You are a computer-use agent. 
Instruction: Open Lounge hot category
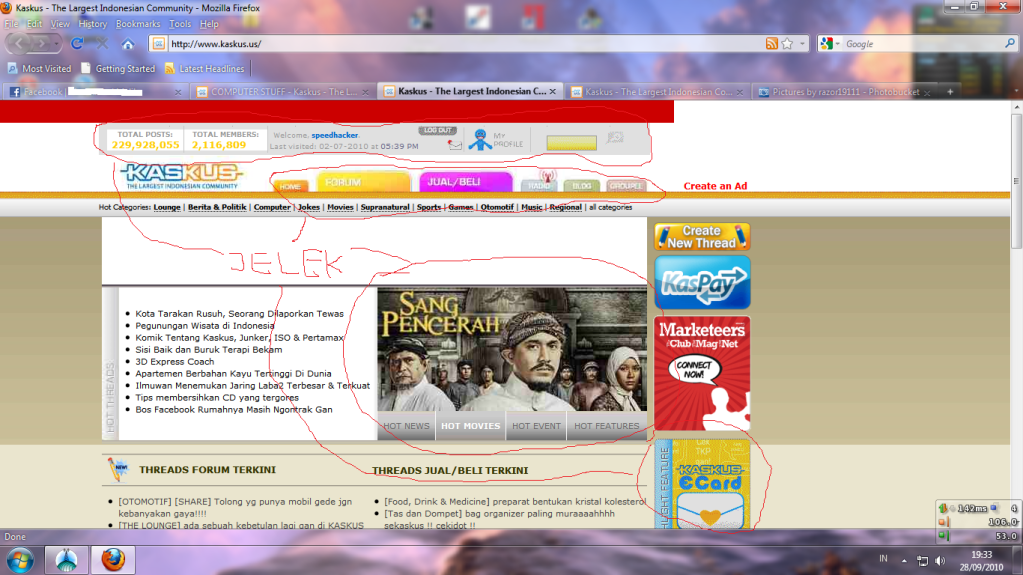point(167,207)
